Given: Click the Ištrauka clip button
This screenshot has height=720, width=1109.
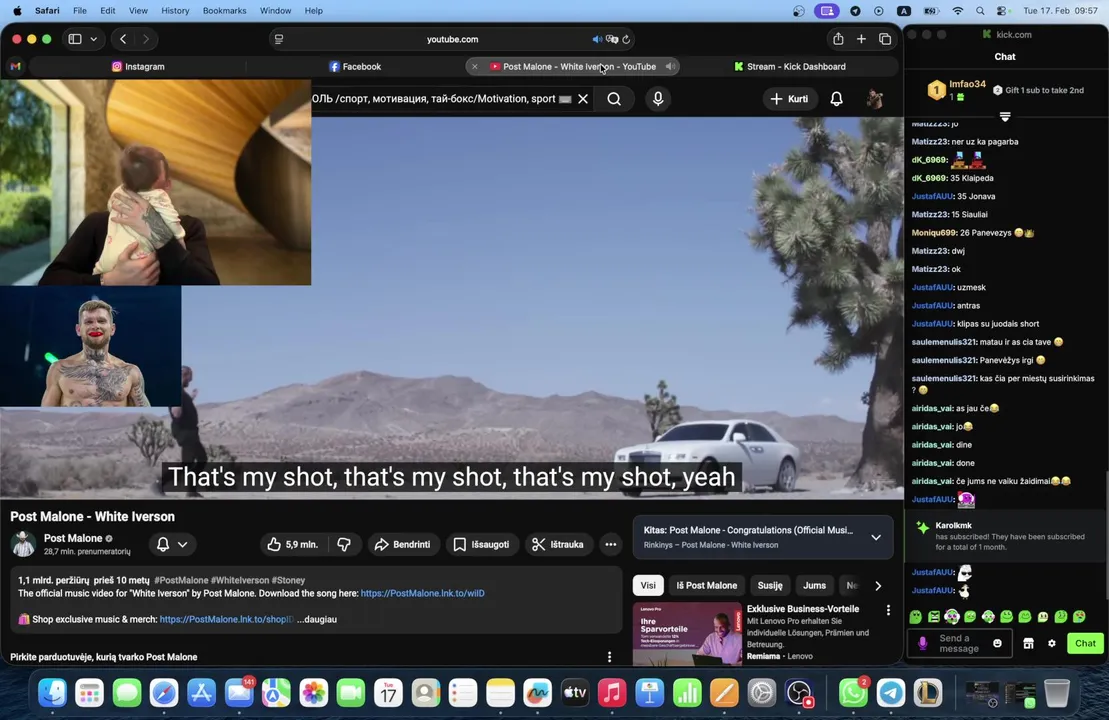Looking at the screenshot, I should [558, 545].
